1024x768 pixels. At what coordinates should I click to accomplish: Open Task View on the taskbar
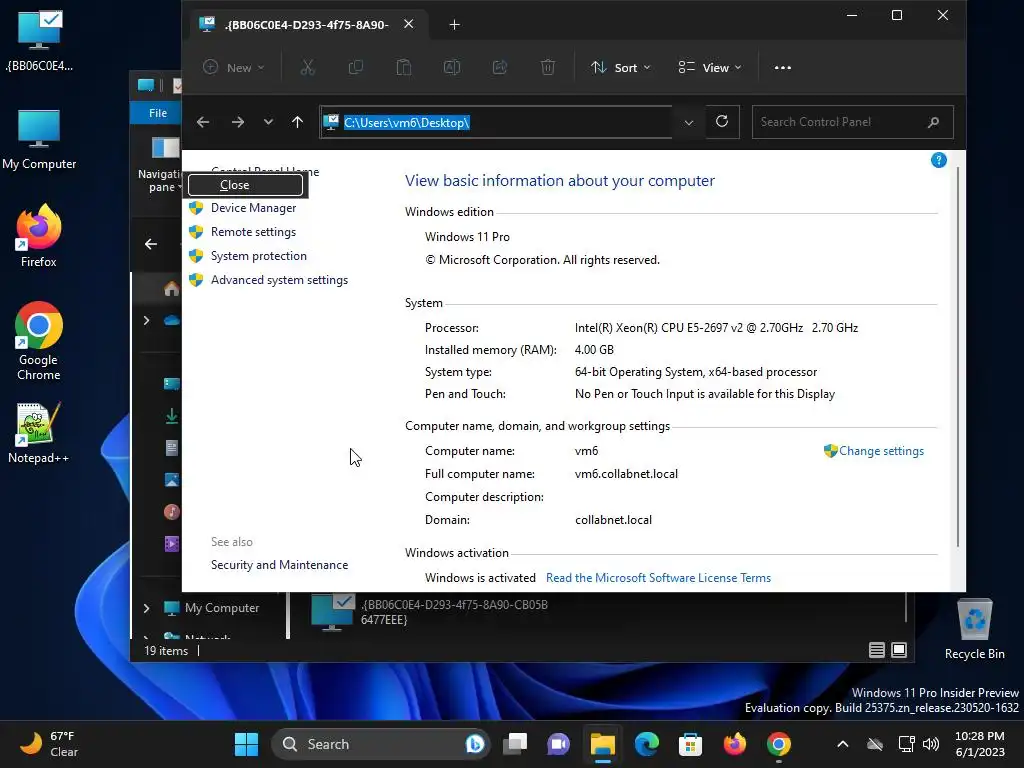click(x=515, y=744)
